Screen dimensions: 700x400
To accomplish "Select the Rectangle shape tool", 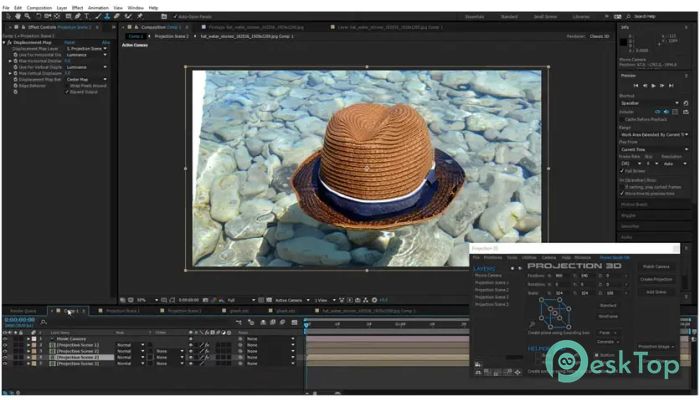I will (68, 16).
